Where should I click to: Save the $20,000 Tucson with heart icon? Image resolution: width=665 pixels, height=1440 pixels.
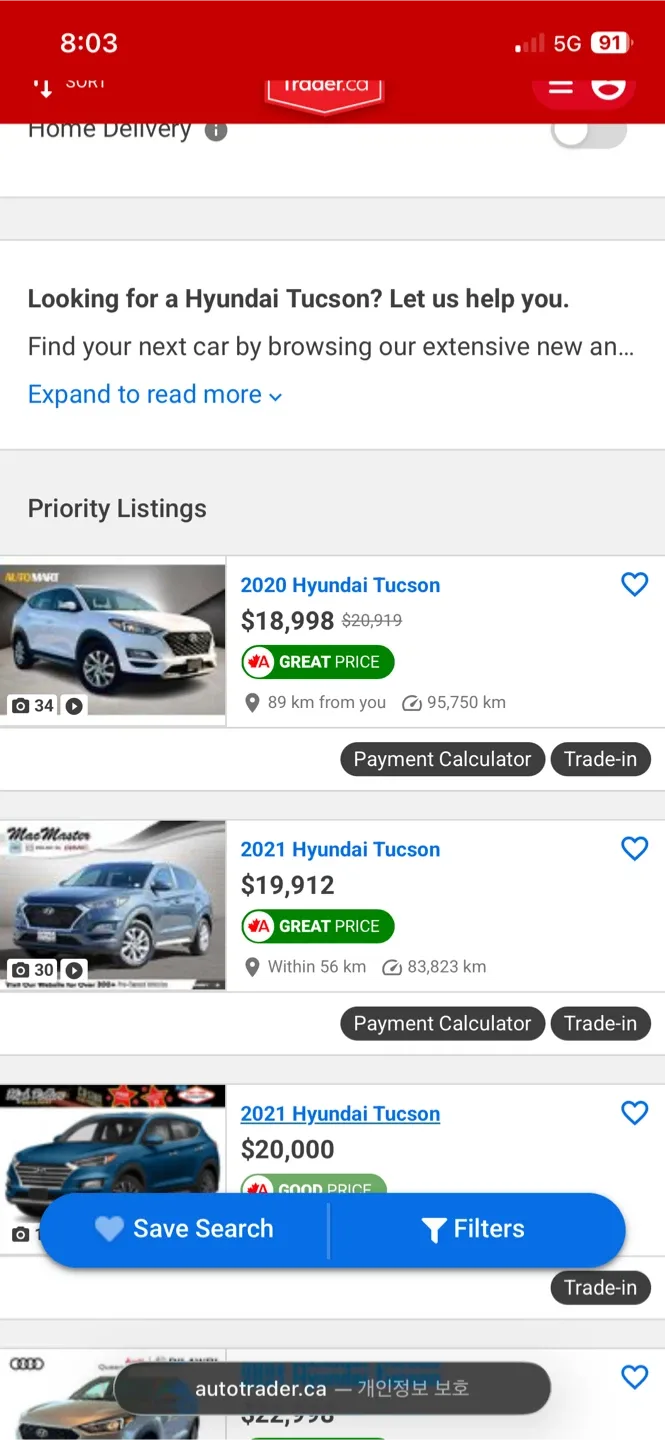click(x=634, y=1112)
